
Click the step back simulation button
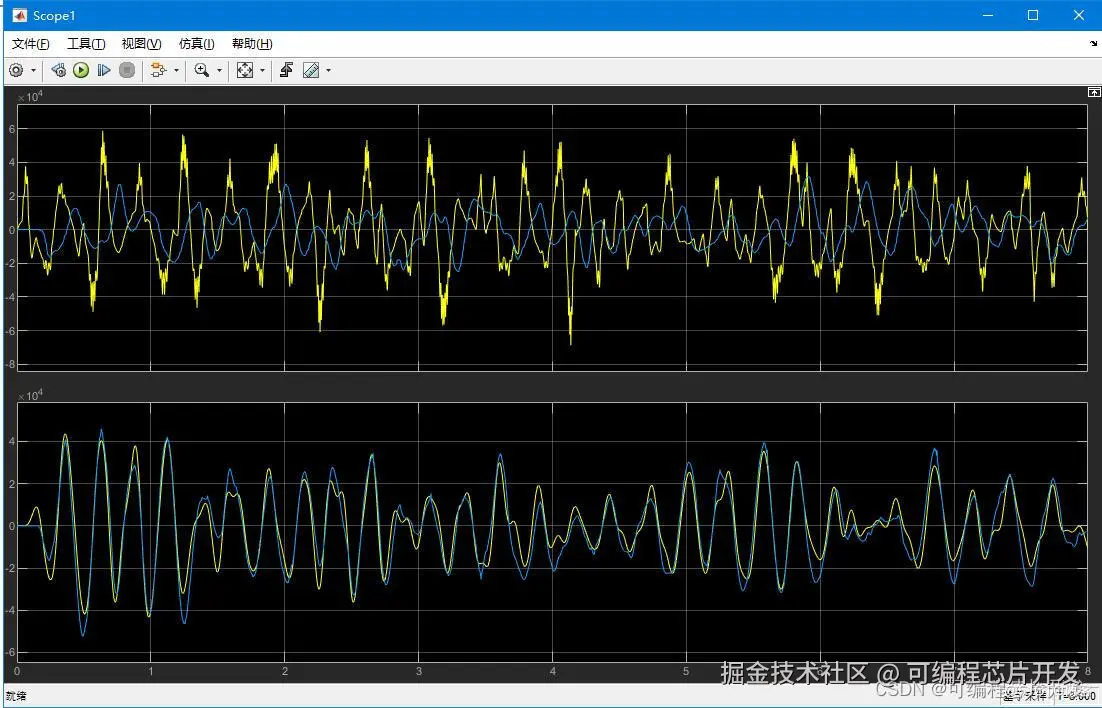tap(58, 70)
